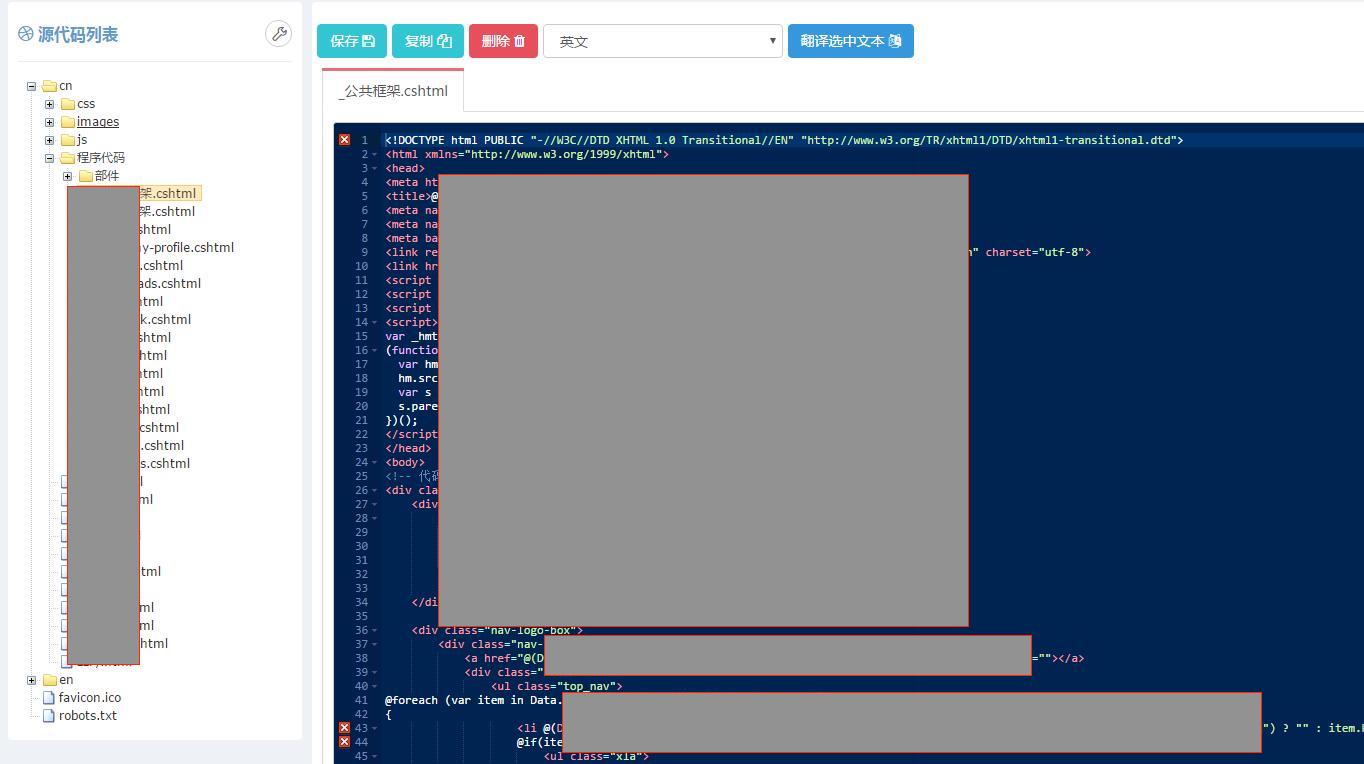This screenshot has height=764, width=1364.
Task: Click the DOCTYPE declaration on line 1
Action: [784, 140]
